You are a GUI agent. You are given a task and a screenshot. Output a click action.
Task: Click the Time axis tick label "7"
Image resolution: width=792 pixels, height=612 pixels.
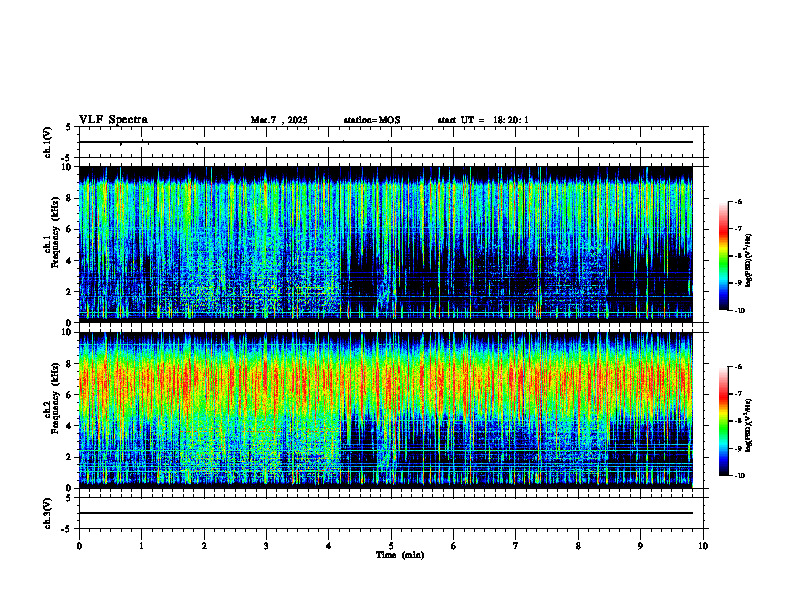516,546
